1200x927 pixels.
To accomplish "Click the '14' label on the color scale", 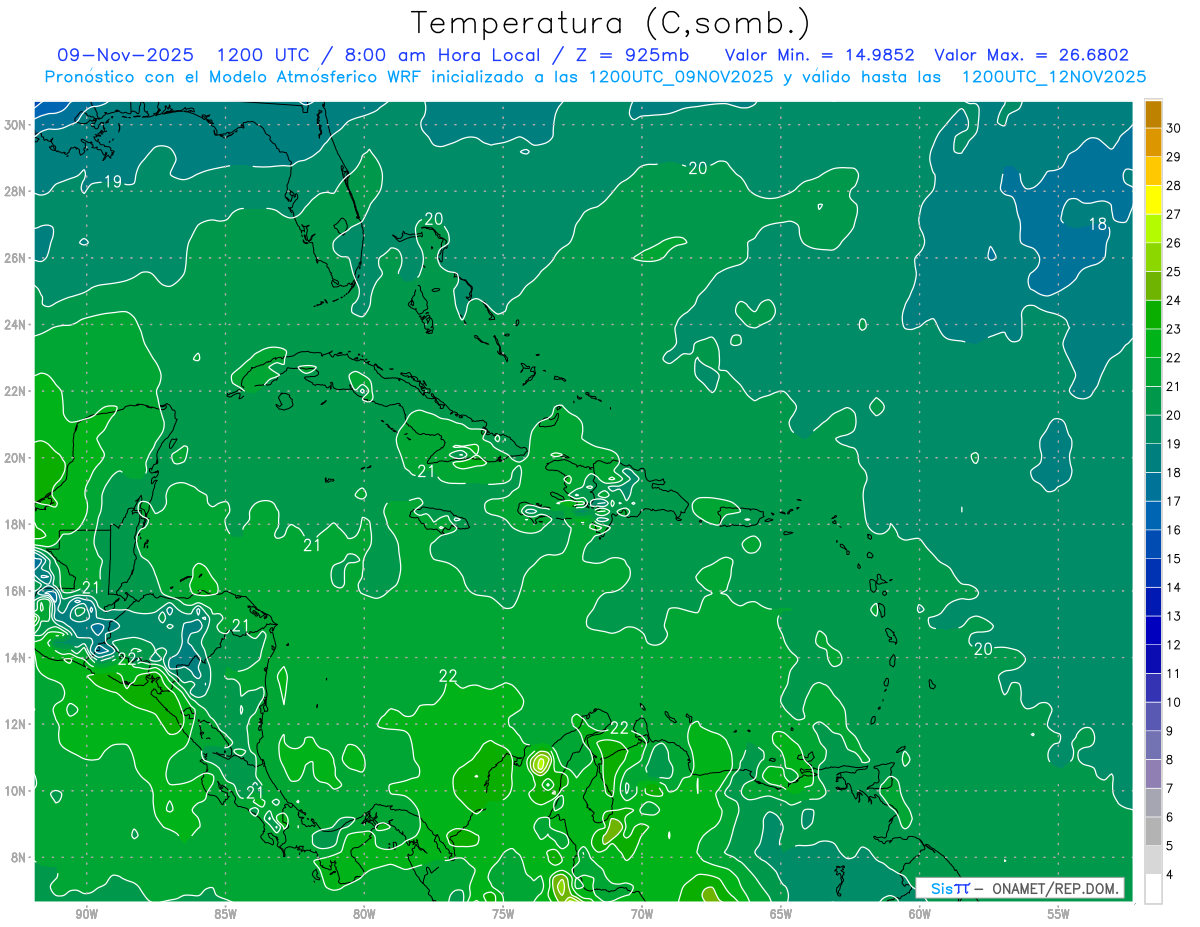I will (x=1174, y=587).
